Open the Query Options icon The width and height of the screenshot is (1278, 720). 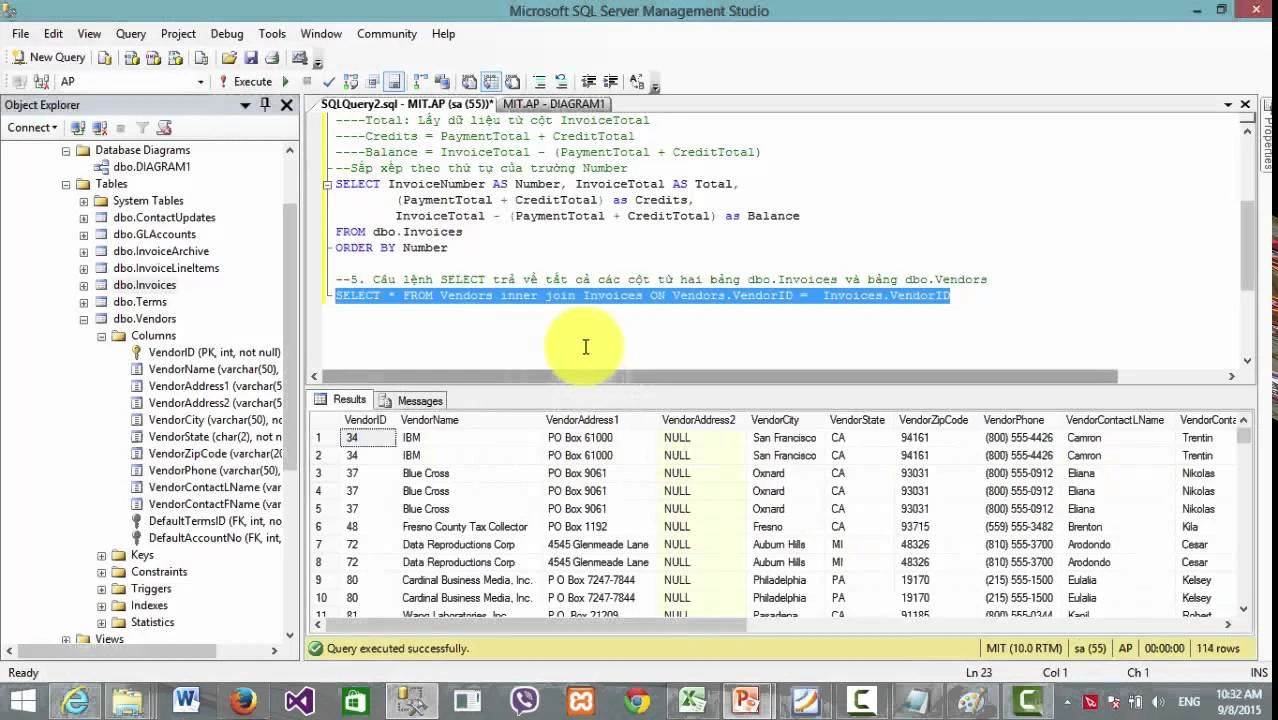pos(372,82)
